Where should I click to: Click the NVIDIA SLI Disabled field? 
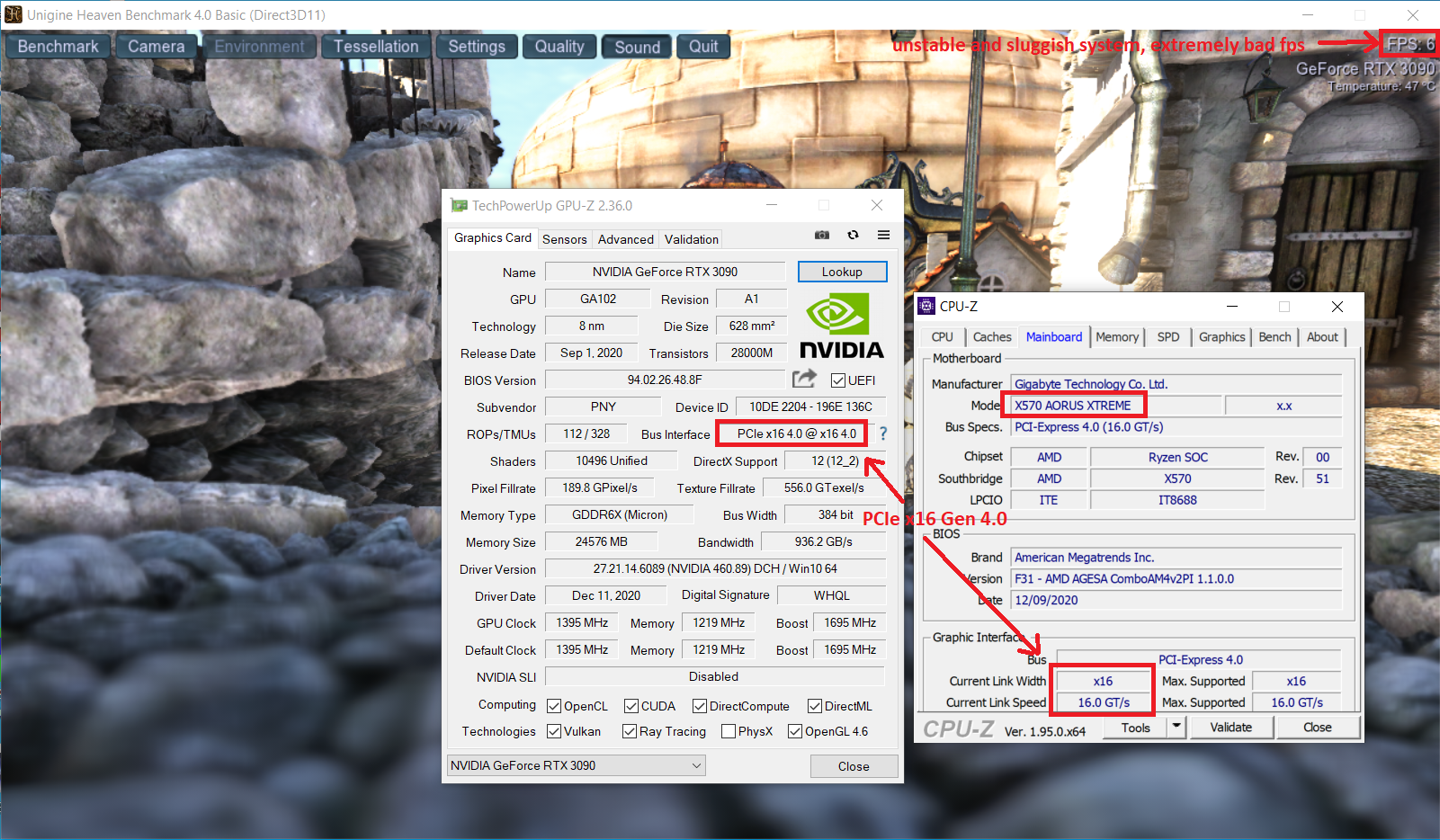pyautogui.click(x=715, y=676)
